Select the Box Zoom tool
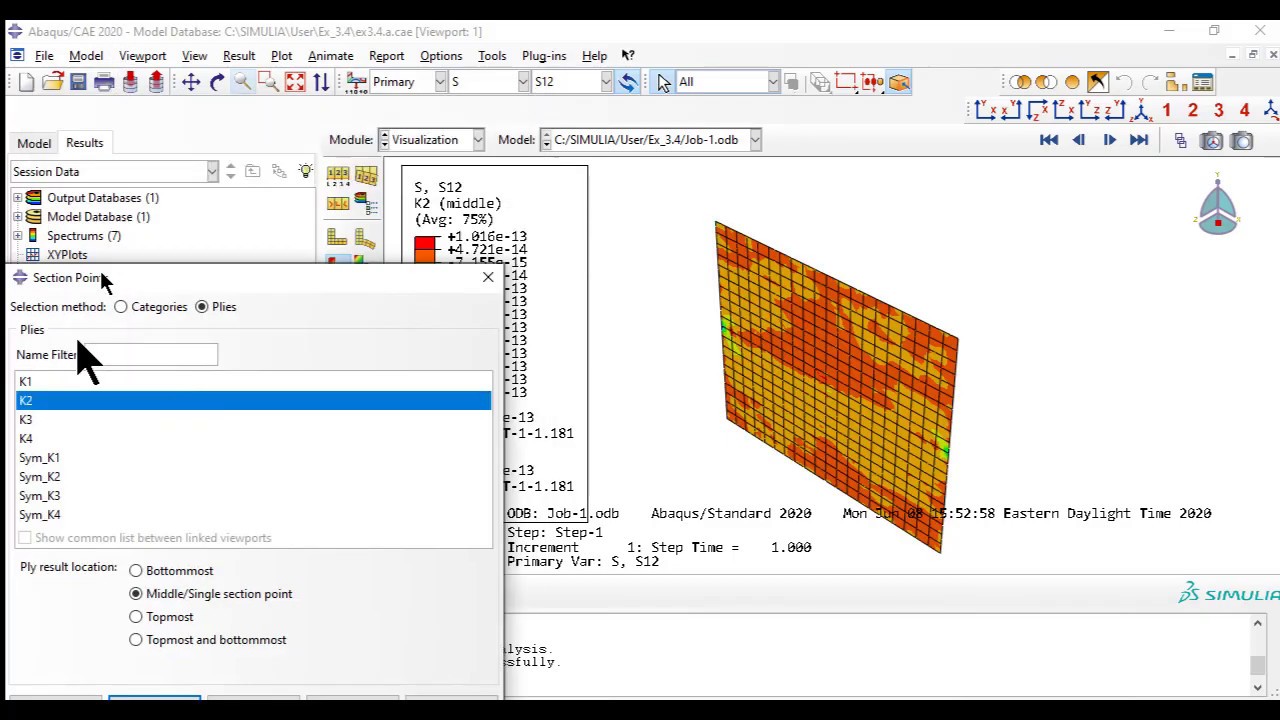The width and height of the screenshot is (1280, 720). 269,82
